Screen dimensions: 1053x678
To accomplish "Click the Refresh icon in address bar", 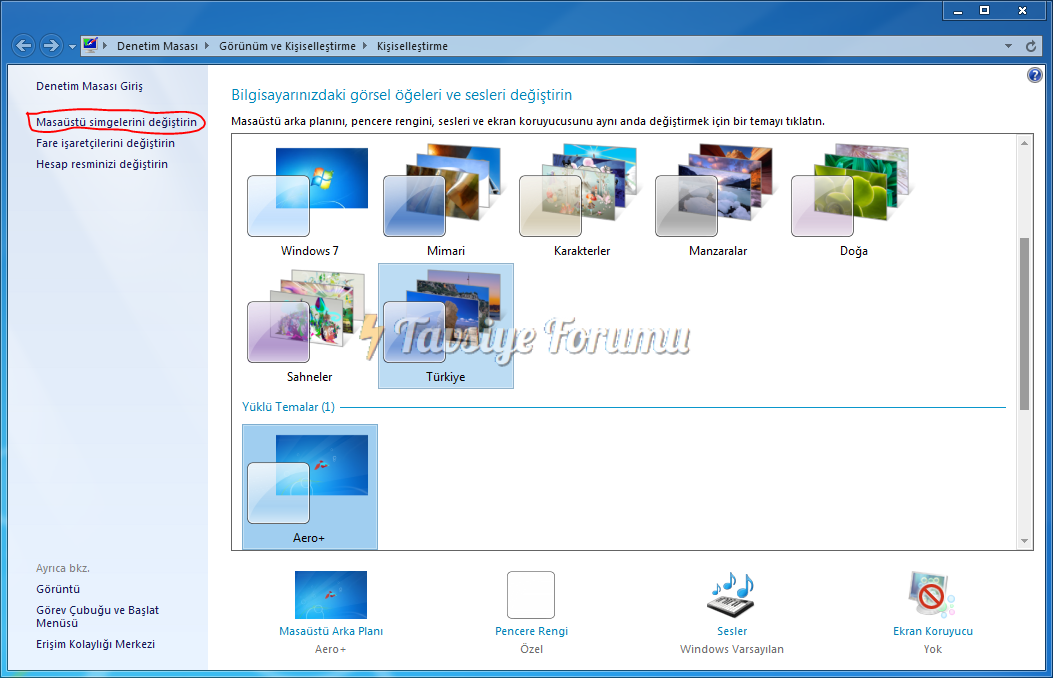I will click(1031, 46).
